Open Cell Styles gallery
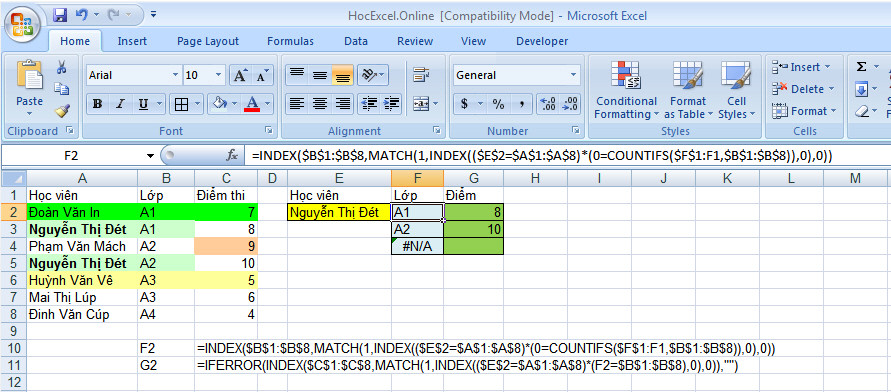 pos(736,90)
